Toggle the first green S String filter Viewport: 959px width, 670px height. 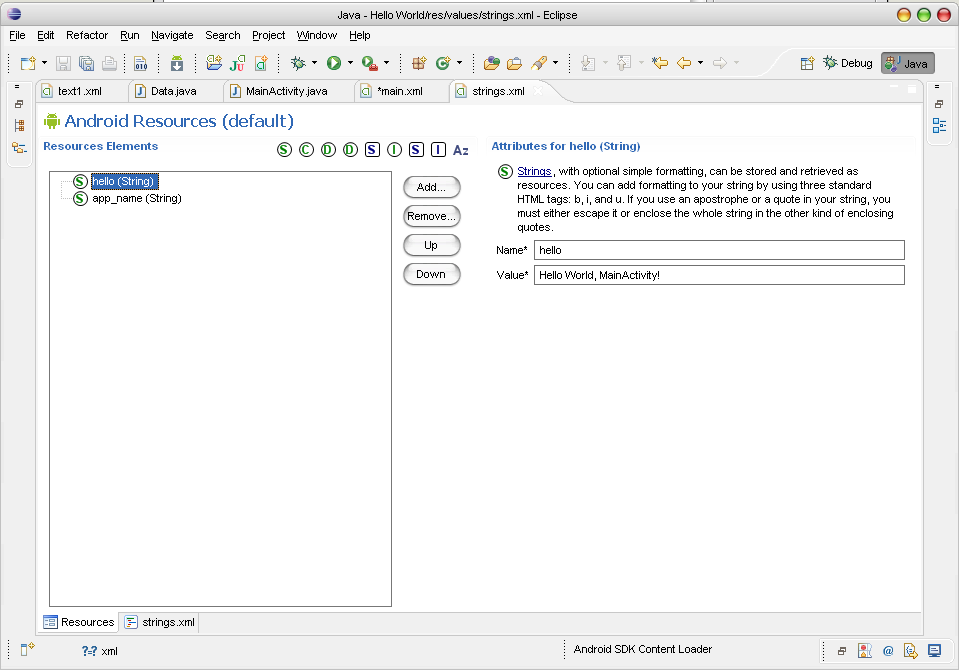click(284, 150)
